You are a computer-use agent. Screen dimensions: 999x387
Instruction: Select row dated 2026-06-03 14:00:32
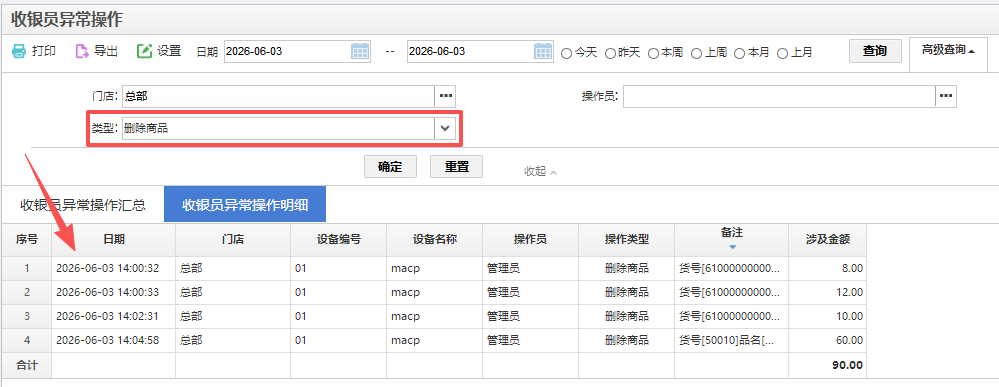[x=434, y=268]
